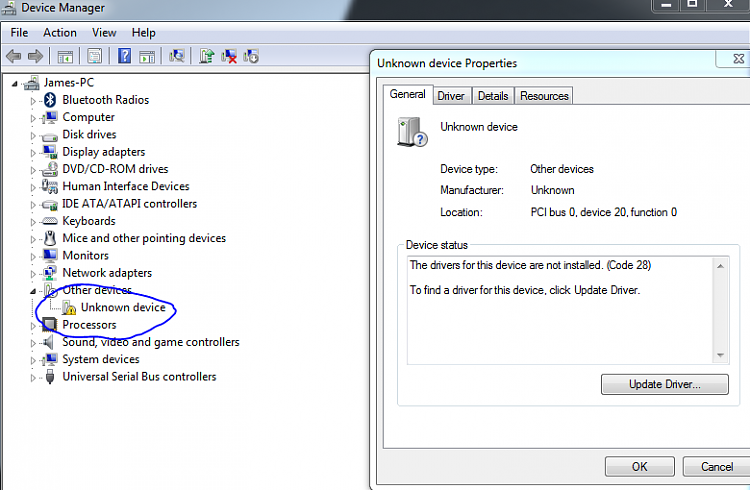
Task: Select the James-PC computer icon
Action: [32, 83]
